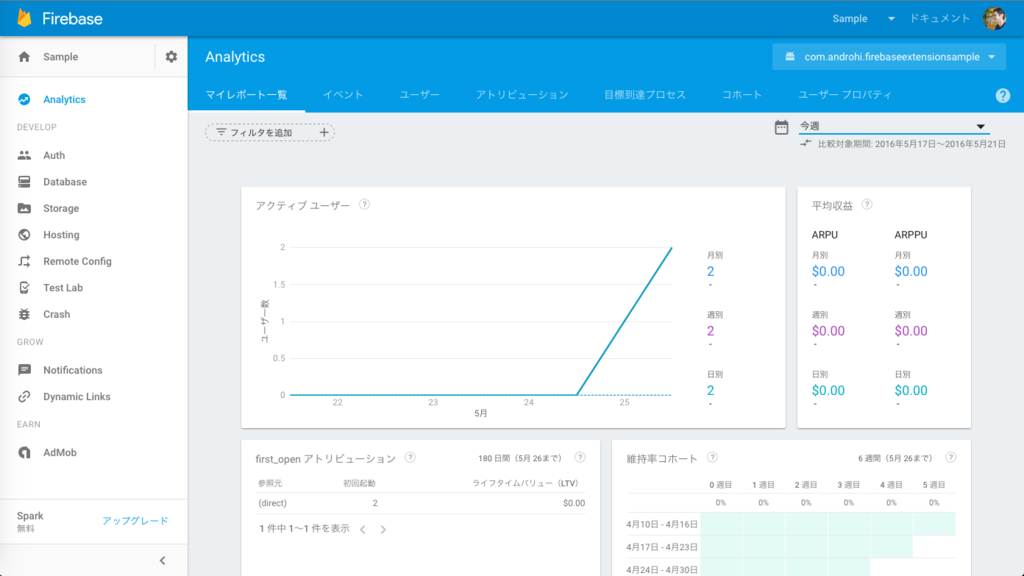Click help icon beside first_open アトリビューション title

point(410,458)
